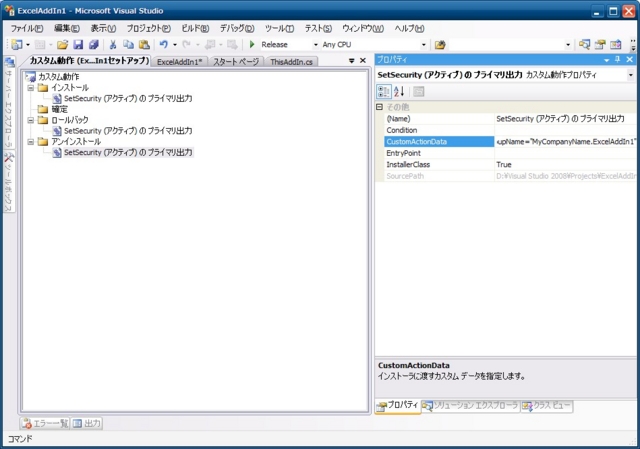Switch to ソリューション エクスプローラ tab
The image size is (640, 449).
point(471,406)
